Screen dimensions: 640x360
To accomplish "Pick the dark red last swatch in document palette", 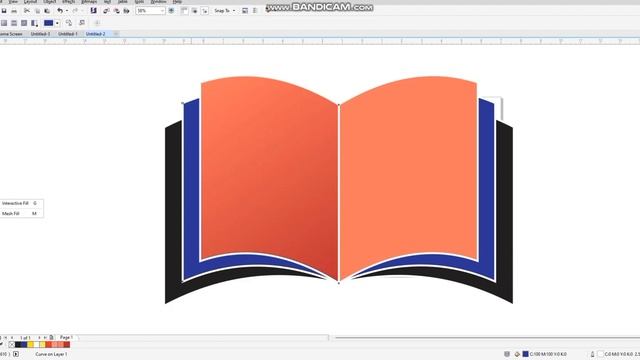I will (x=67, y=344).
